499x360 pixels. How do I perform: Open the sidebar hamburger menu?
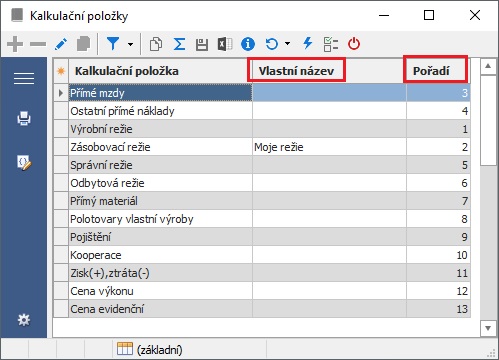point(24,79)
